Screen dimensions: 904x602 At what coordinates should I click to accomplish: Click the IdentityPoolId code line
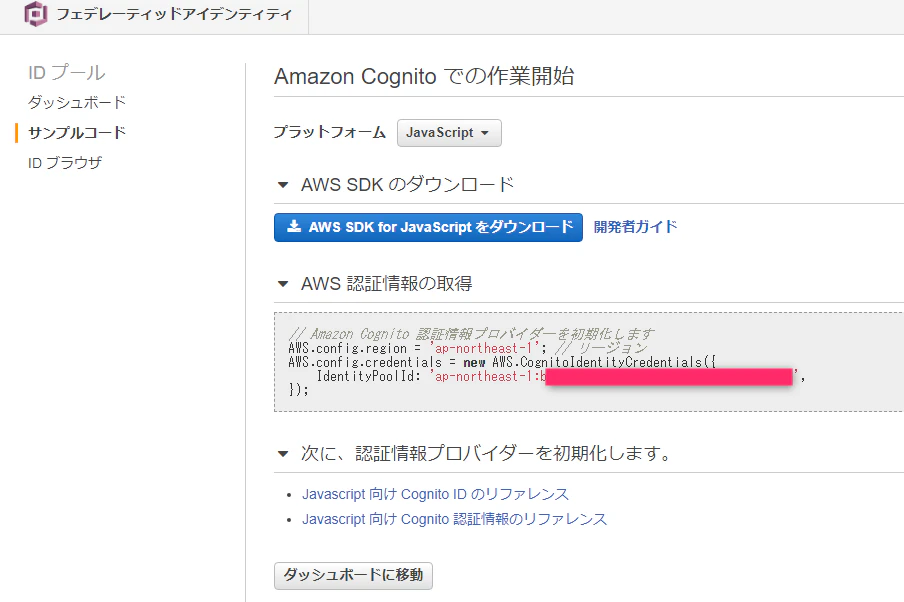click(560, 377)
